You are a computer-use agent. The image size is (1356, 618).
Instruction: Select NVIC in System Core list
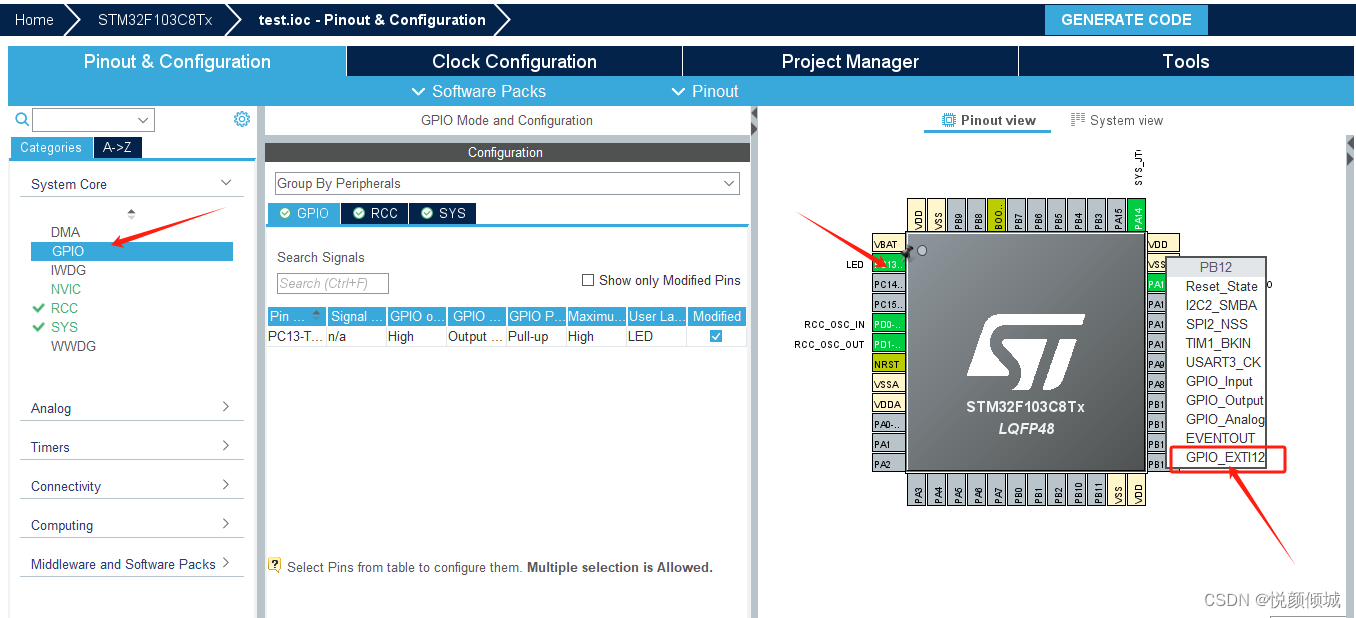coord(66,289)
